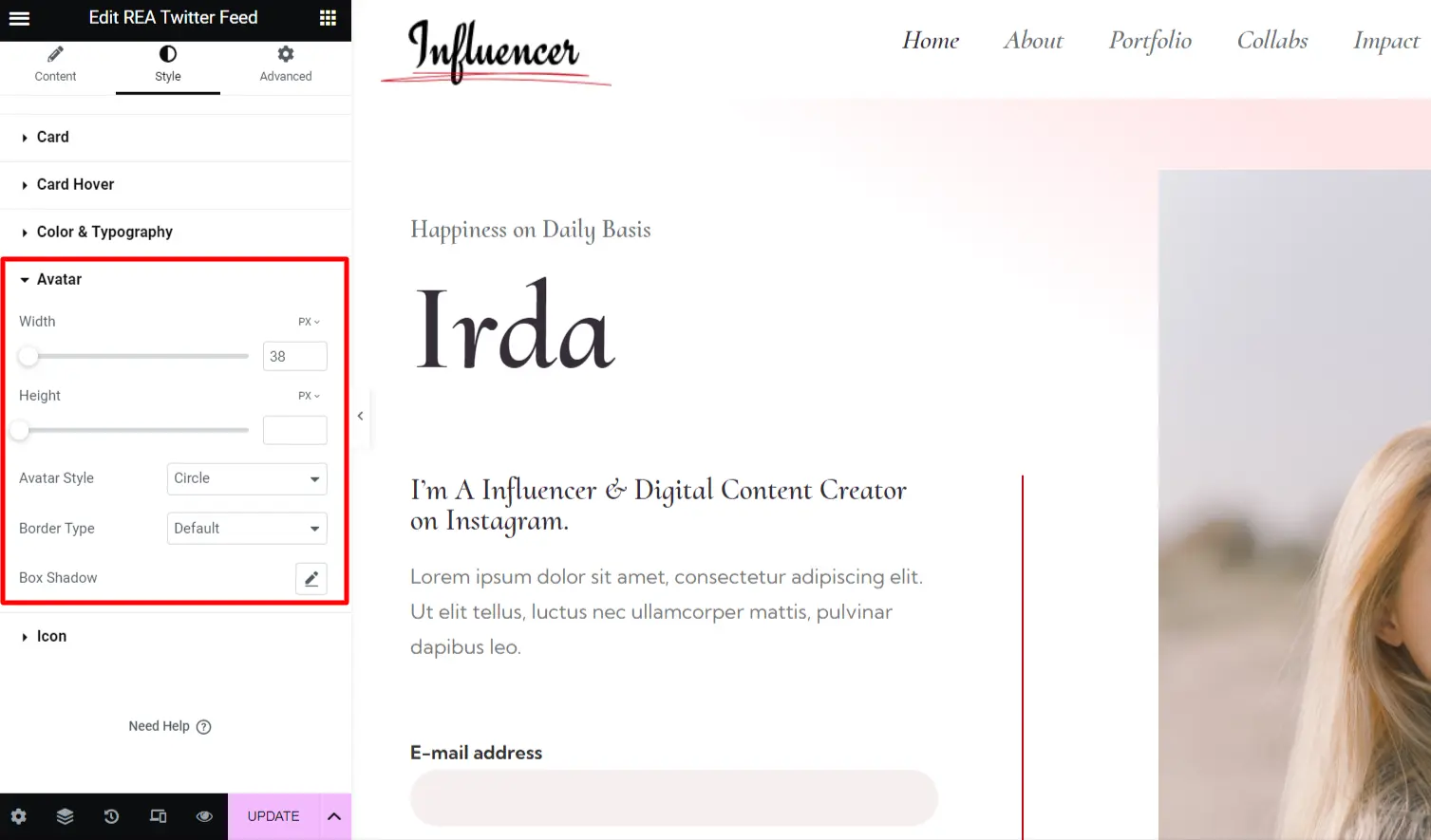Expand the Card Hover section

click(x=176, y=184)
